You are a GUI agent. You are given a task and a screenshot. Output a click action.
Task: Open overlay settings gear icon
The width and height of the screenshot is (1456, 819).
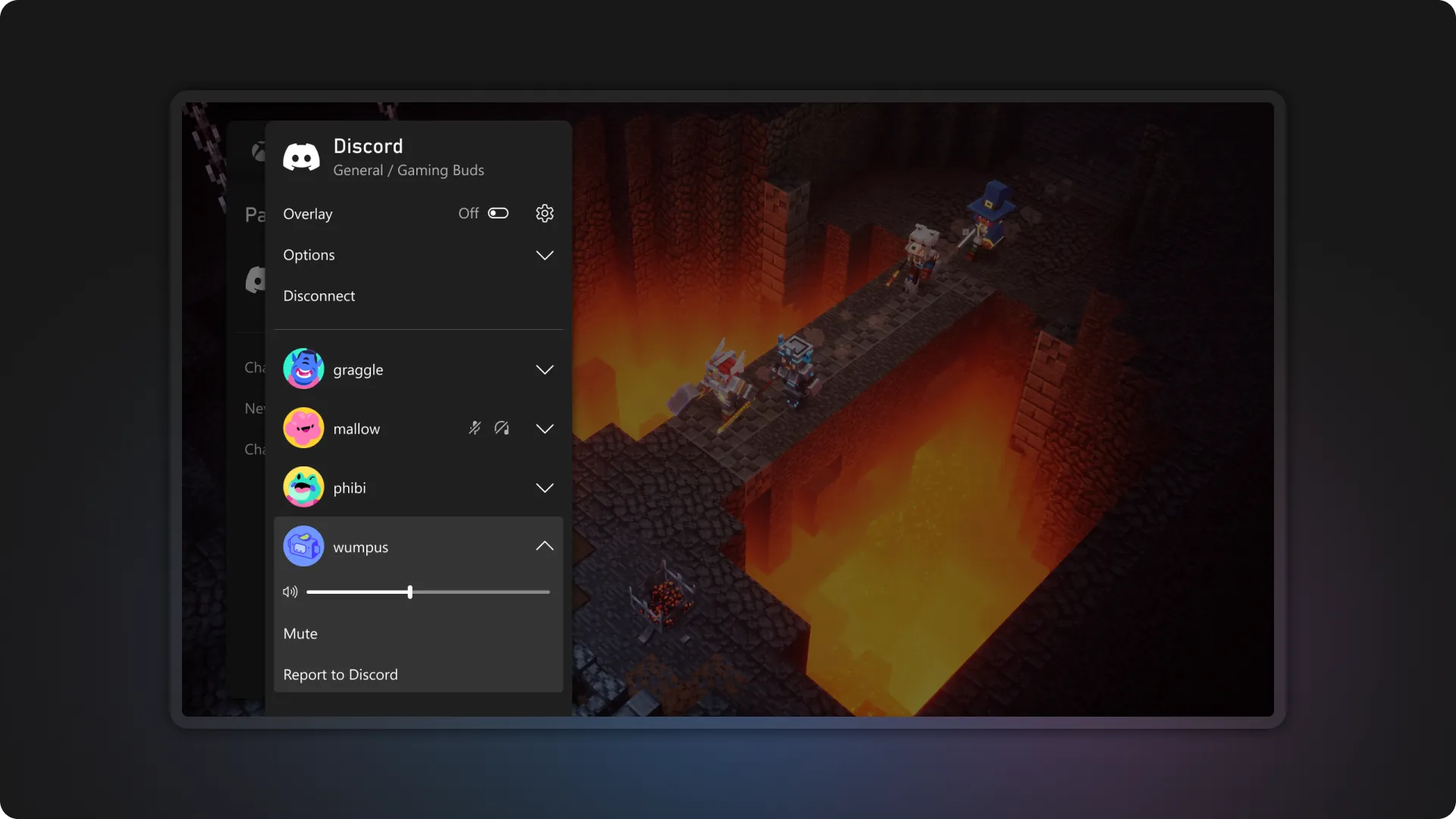544,213
